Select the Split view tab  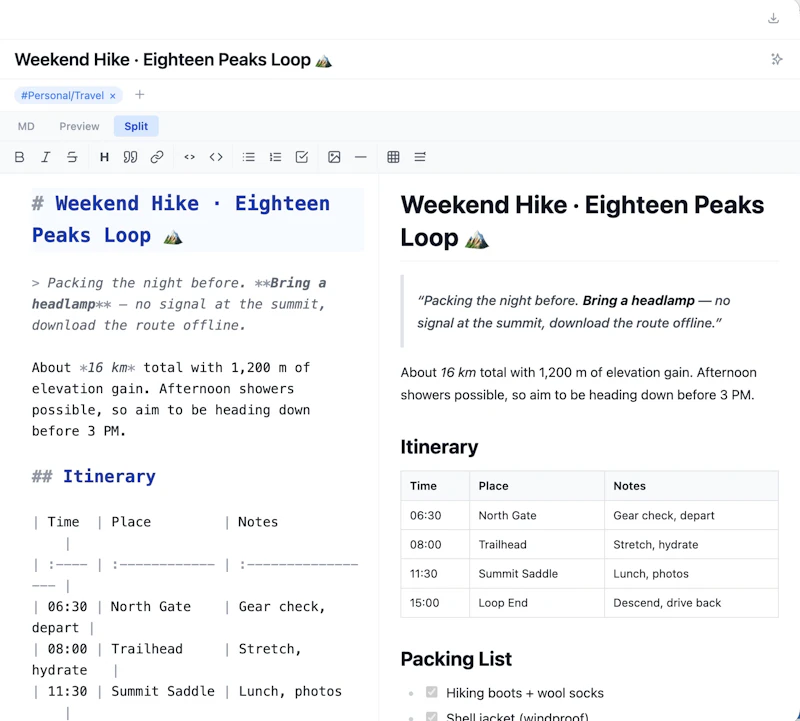coord(136,126)
